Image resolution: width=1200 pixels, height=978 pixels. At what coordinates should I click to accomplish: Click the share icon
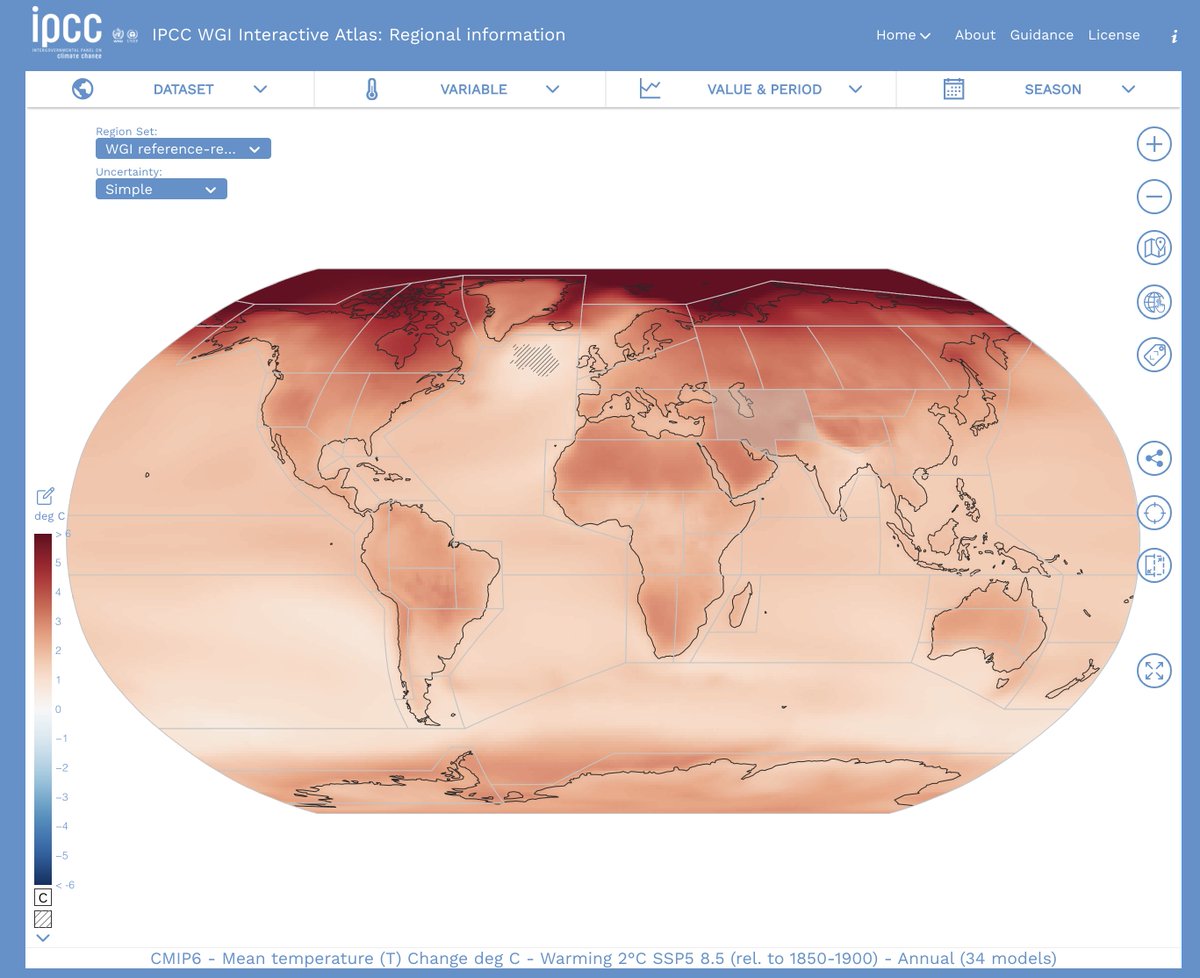1154,460
